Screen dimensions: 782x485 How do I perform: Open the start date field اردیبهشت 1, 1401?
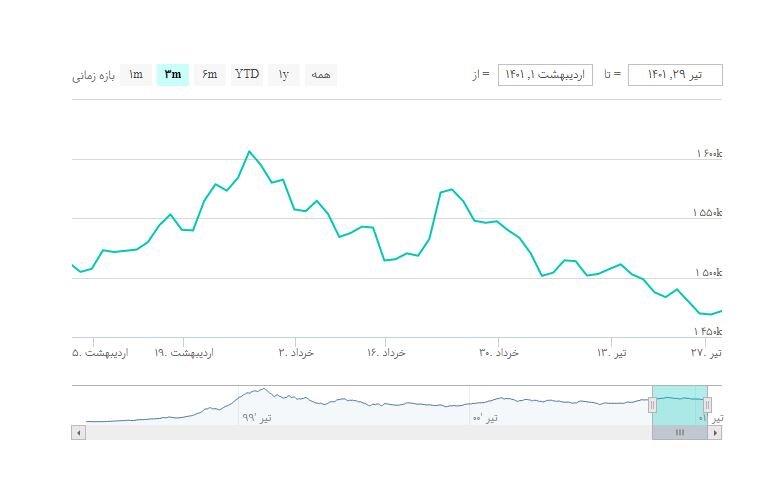[x=545, y=75]
